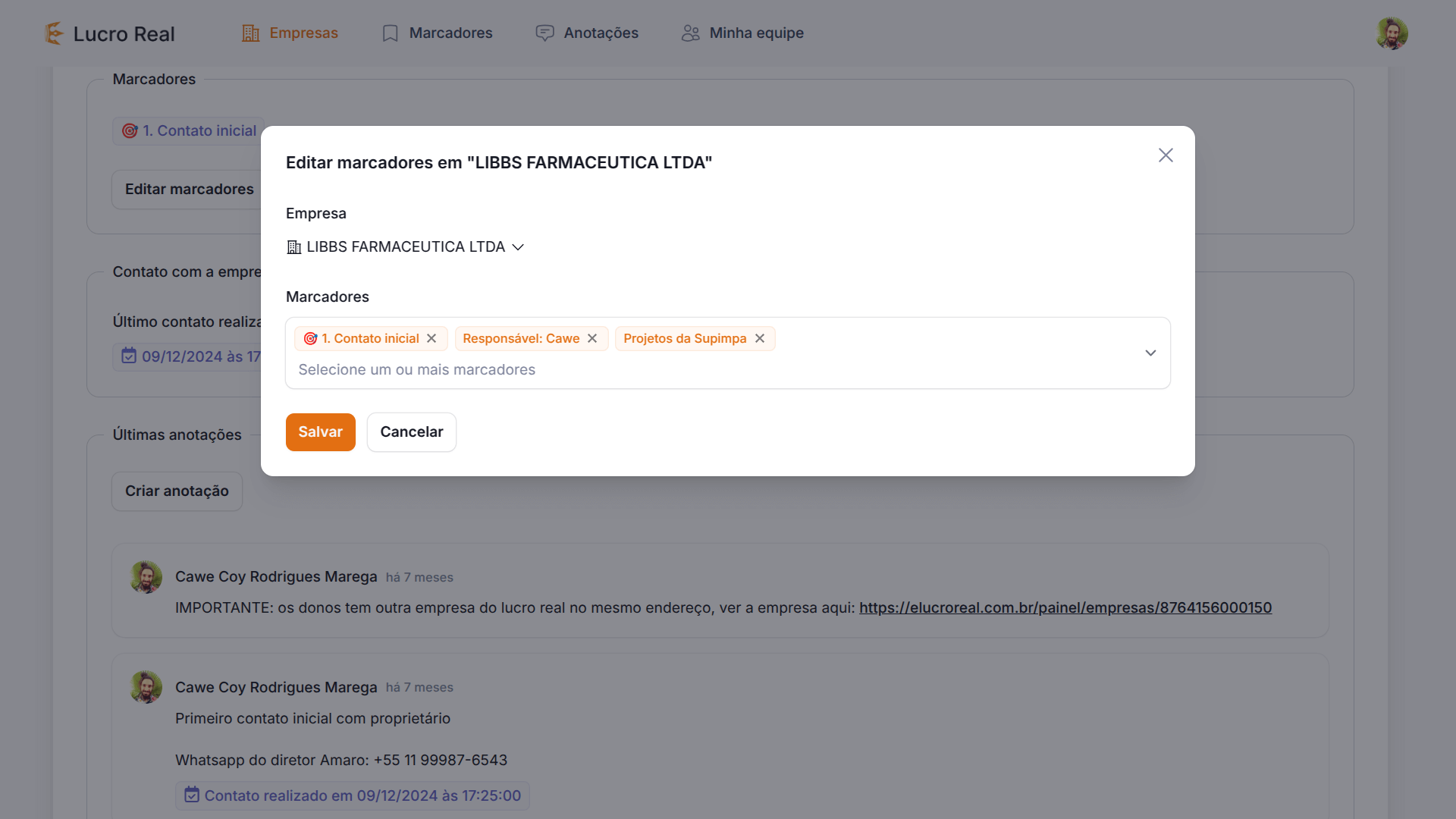Open the Minha equipe page
The image size is (1456, 819).
coord(742,33)
